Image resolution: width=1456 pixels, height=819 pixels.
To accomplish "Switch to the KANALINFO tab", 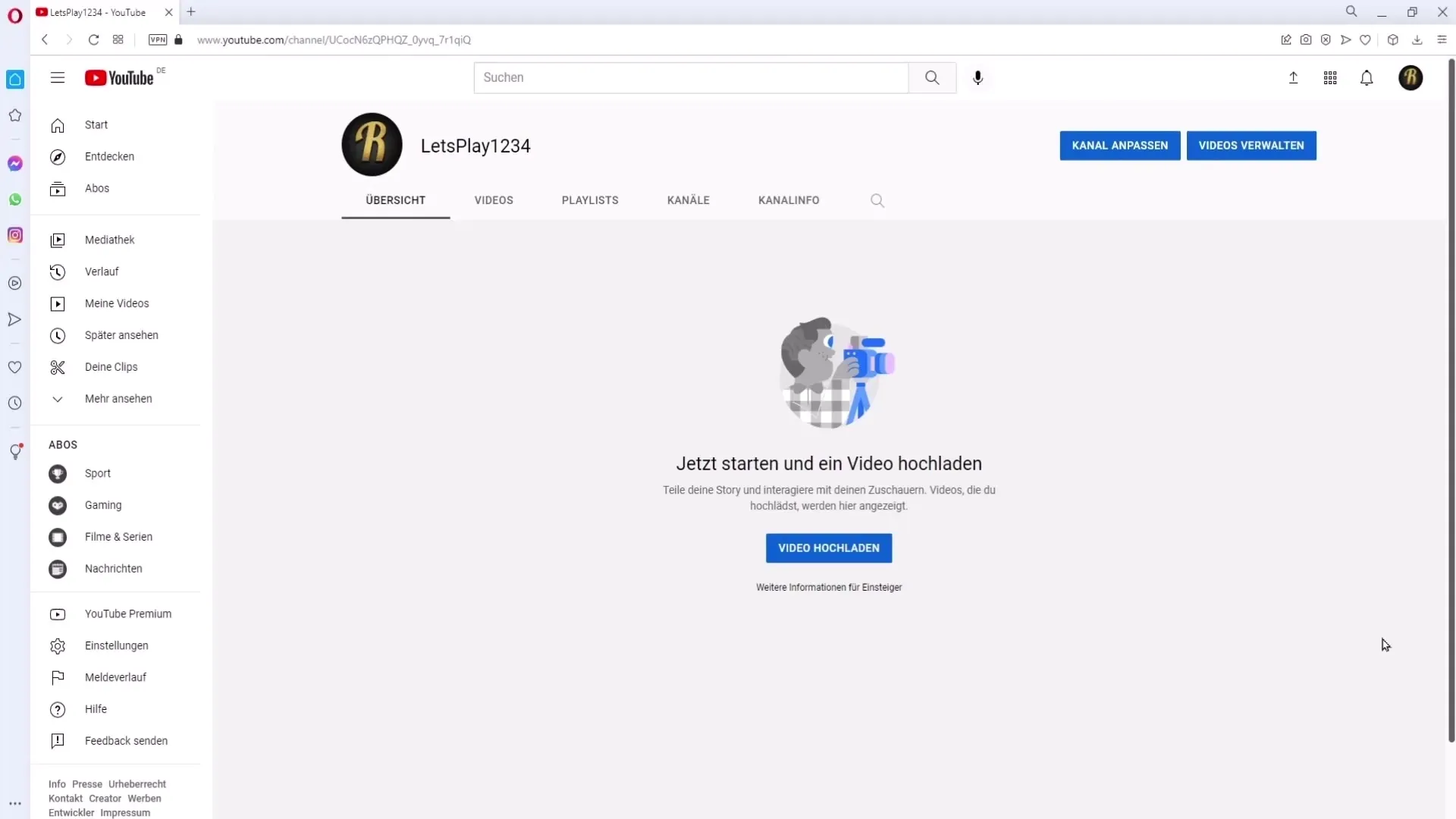I will point(789,199).
